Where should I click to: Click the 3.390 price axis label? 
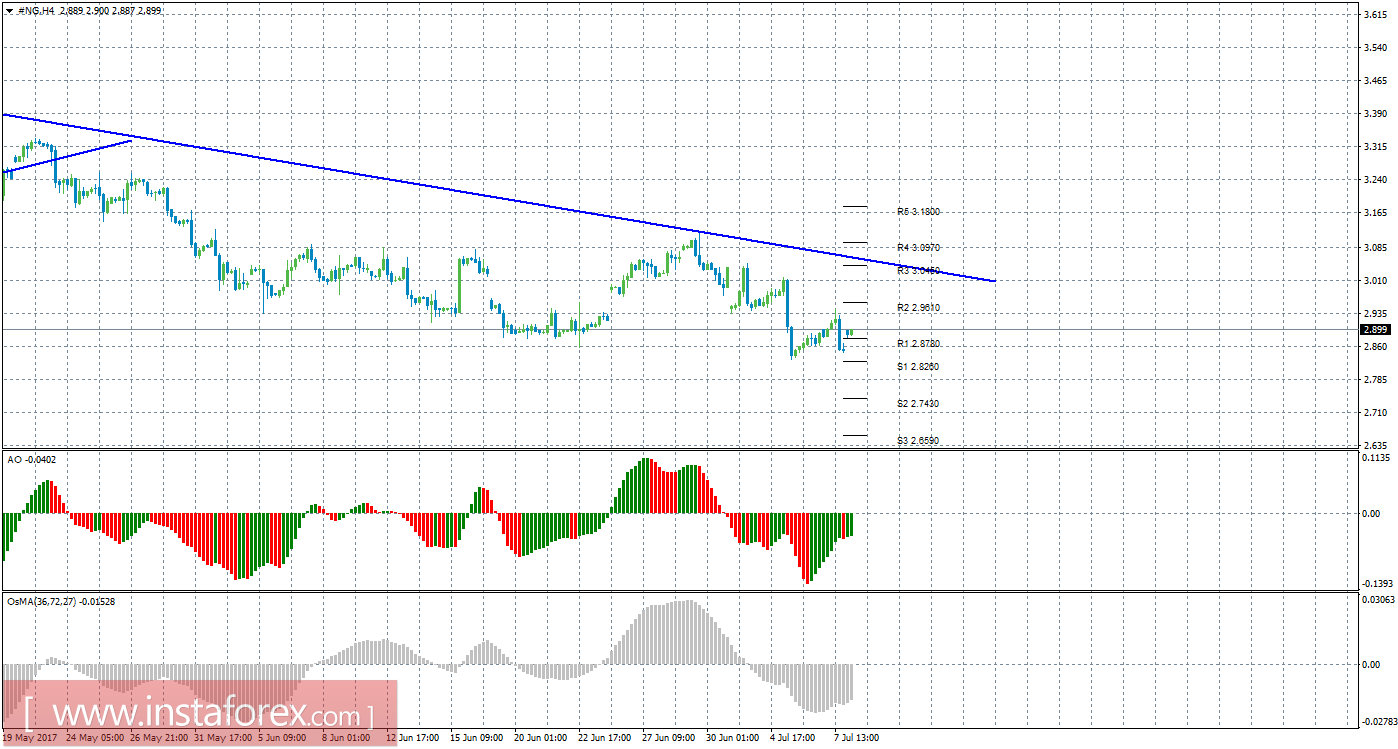(x=1375, y=114)
